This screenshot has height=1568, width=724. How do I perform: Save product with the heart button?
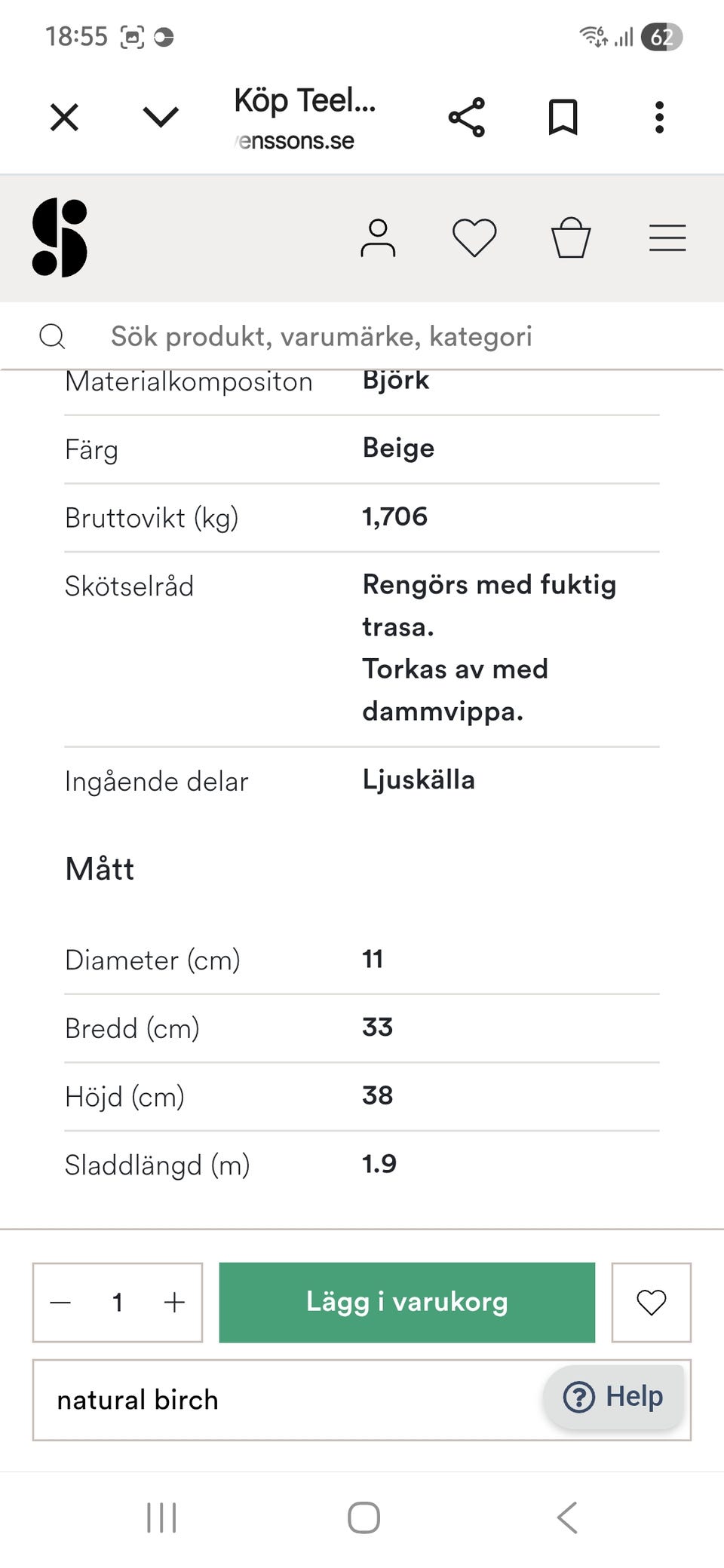point(651,1303)
